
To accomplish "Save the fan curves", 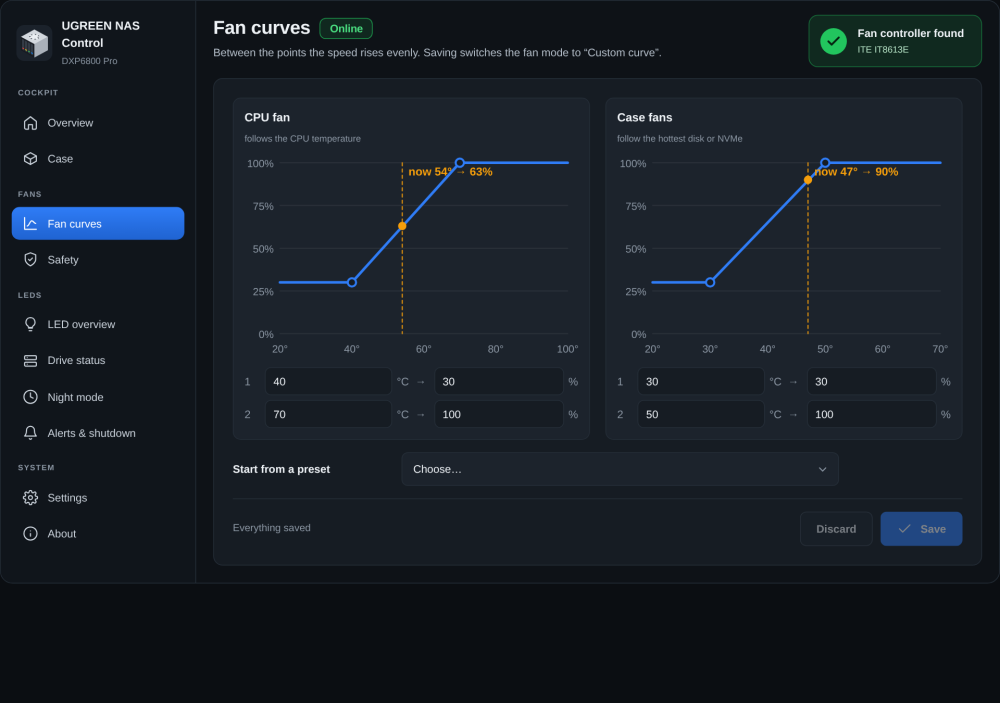I will point(921,529).
